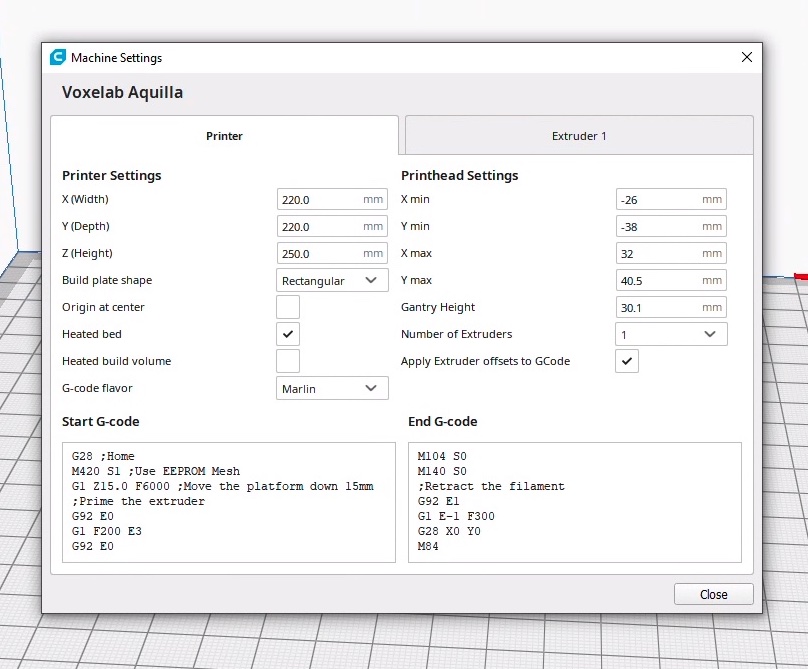Close Machine Settings with the X icon
This screenshot has width=808, height=669.
(747, 57)
